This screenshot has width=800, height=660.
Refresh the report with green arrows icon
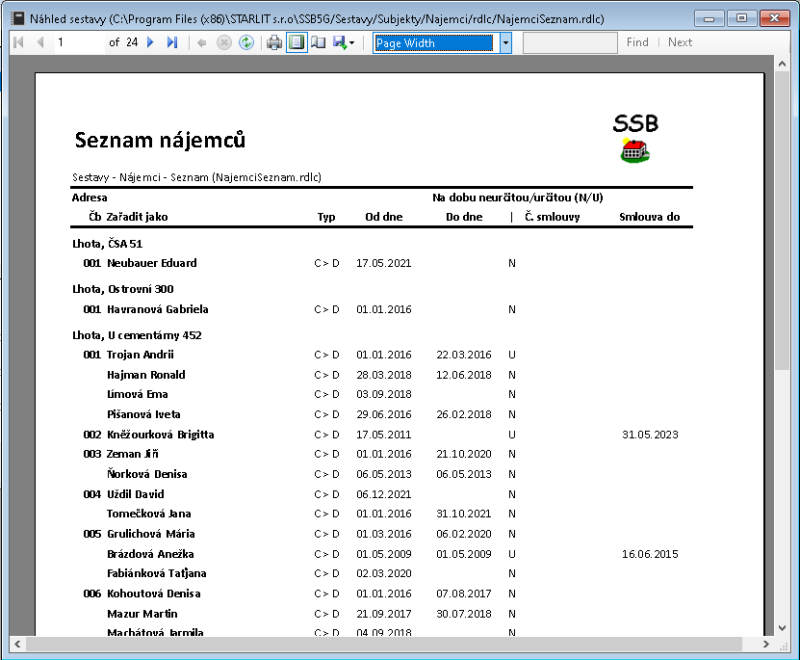pyautogui.click(x=245, y=43)
